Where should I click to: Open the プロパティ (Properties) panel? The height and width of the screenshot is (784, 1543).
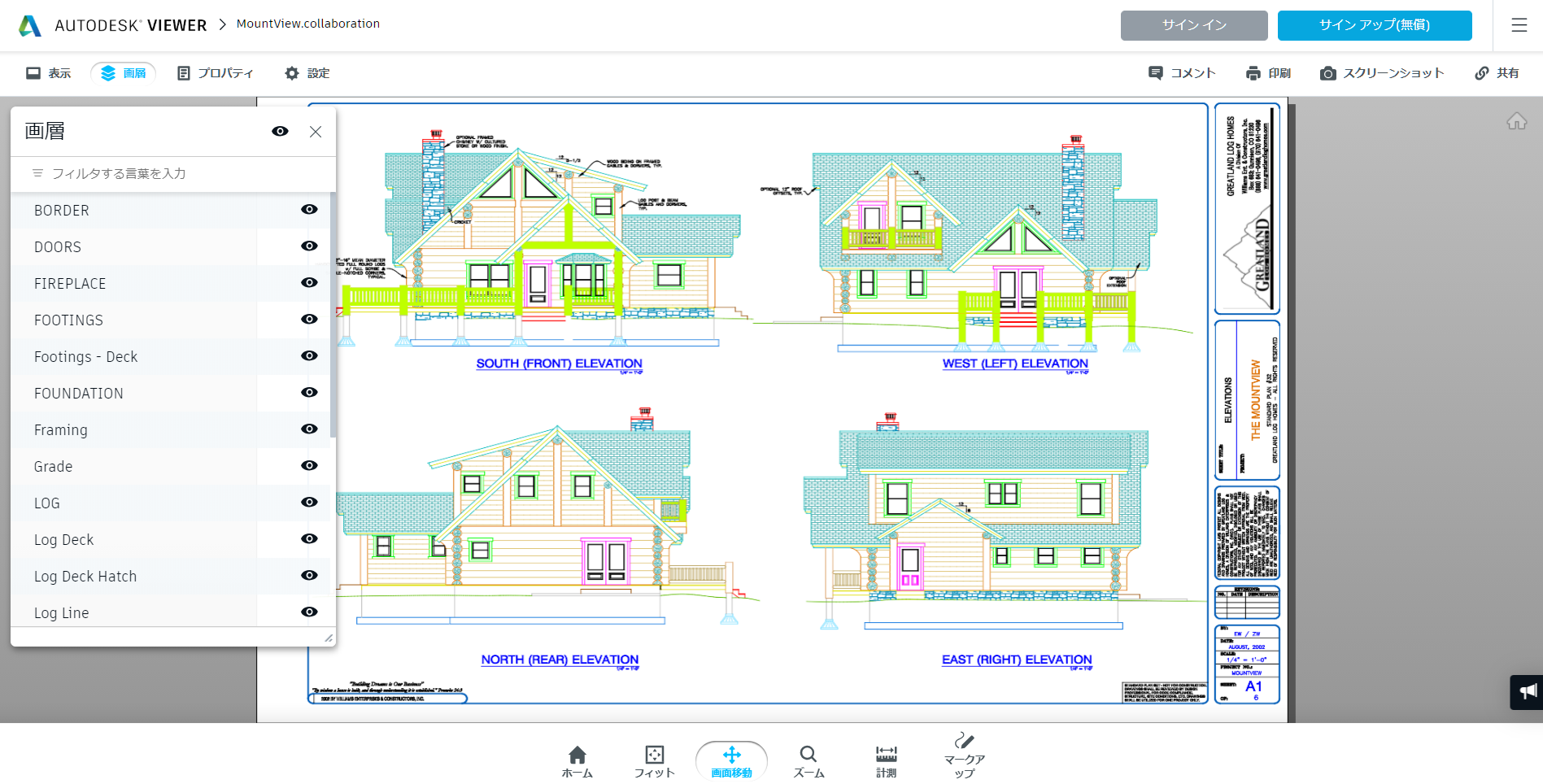pyautogui.click(x=215, y=73)
